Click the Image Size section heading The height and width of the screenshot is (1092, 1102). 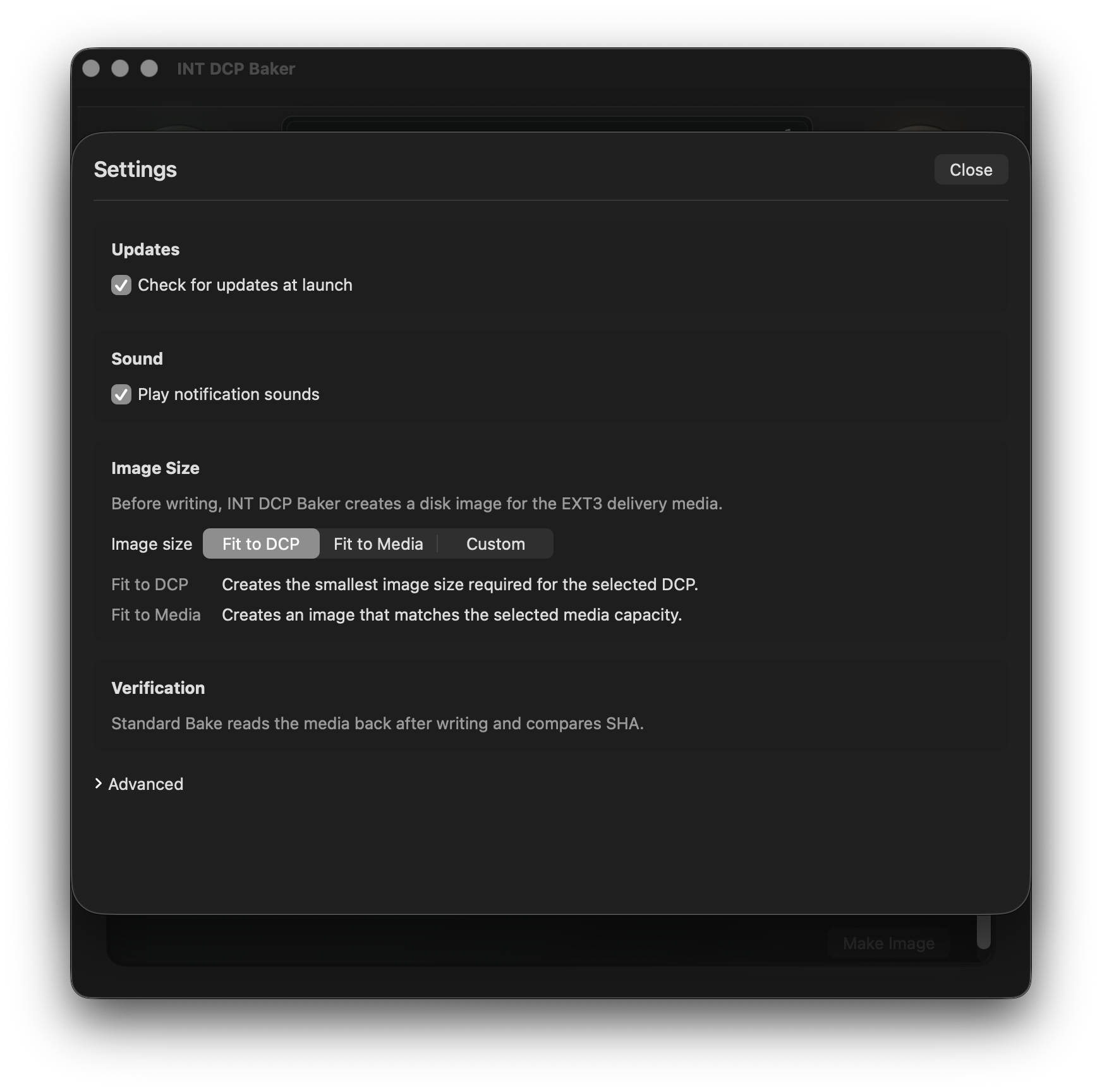pos(155,468)
